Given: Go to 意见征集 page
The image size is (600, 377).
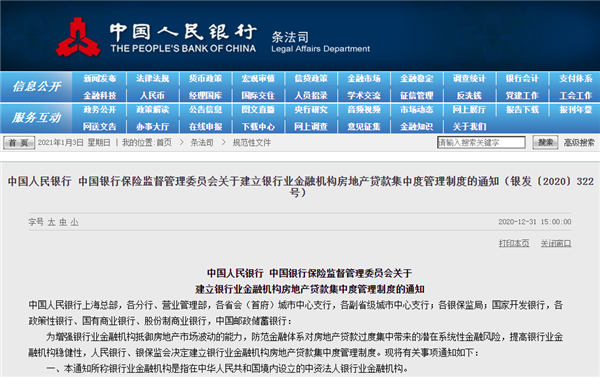Looking at the screenshot, I should 364,127.
